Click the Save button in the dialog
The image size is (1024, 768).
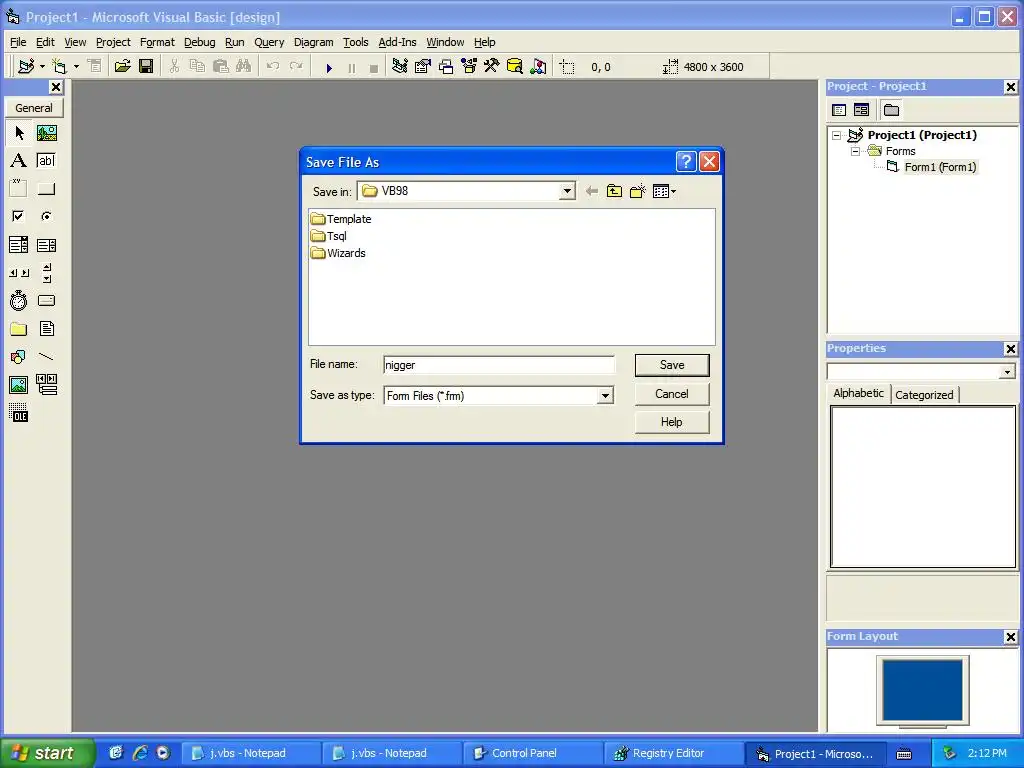pyautogui.click(x=672, y=365)
